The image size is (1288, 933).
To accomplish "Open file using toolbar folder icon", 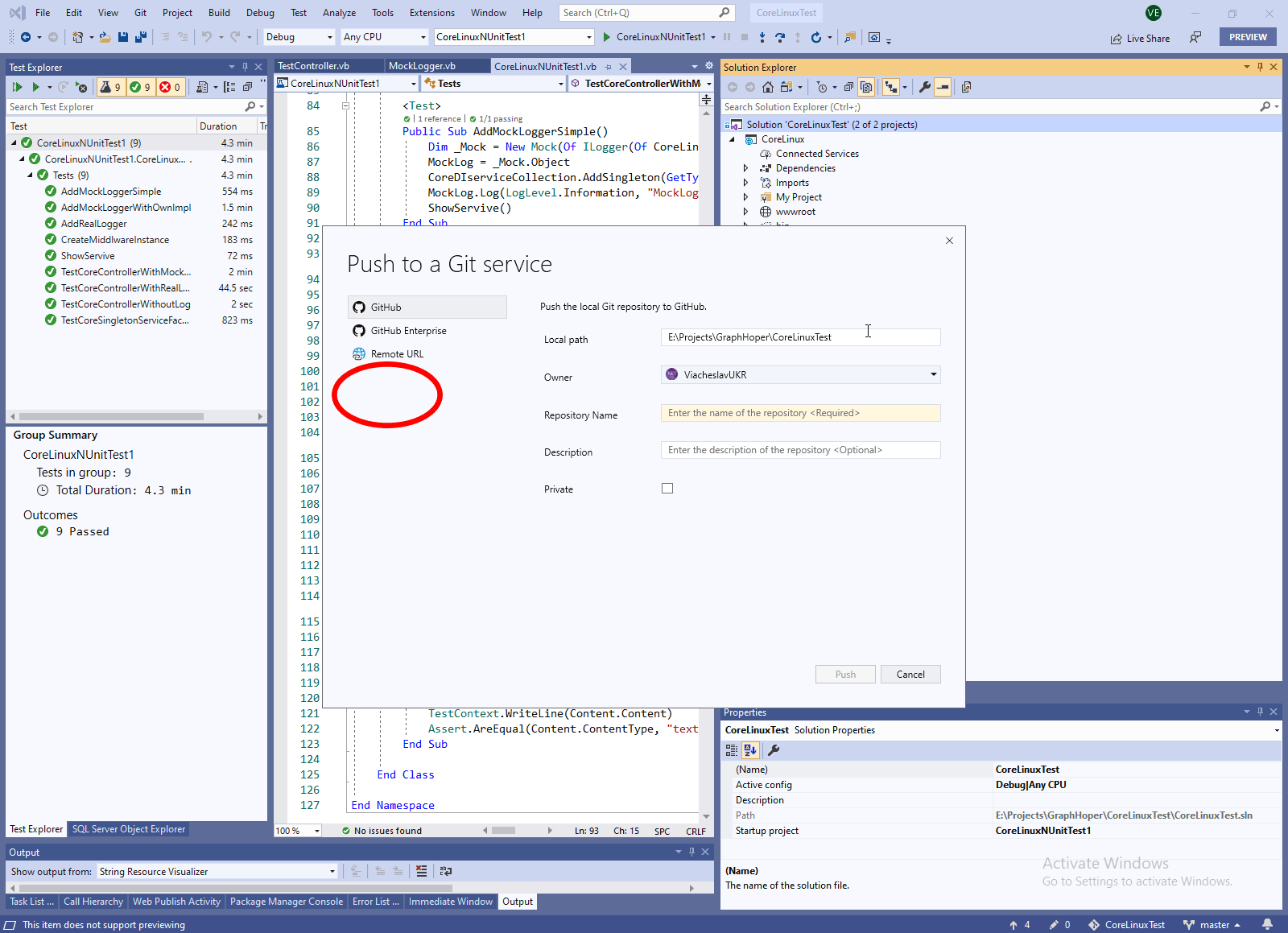I will pyautogui.click(x=105, y=37).
